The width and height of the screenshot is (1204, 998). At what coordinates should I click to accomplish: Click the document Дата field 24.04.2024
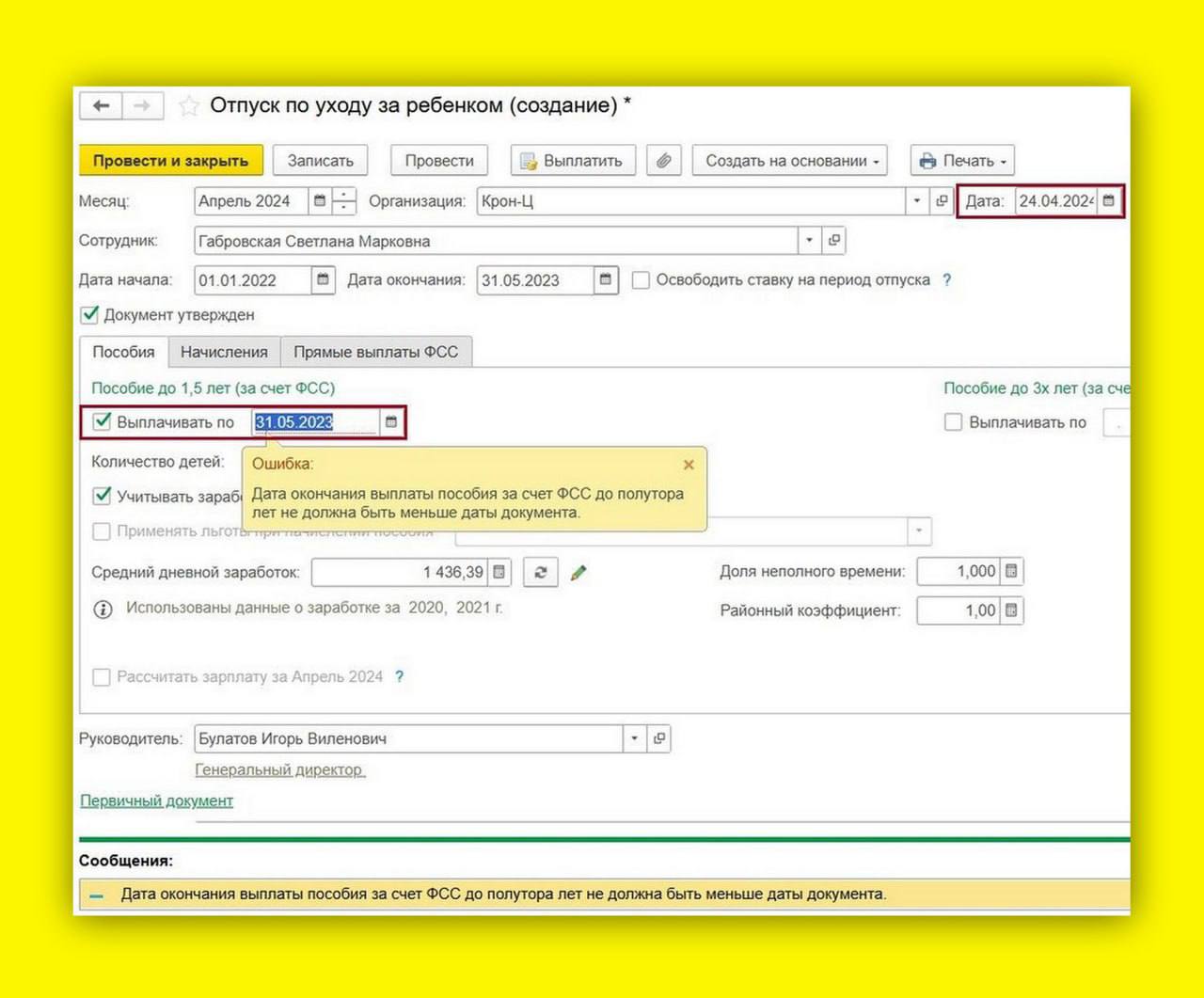pos(1055,201)
